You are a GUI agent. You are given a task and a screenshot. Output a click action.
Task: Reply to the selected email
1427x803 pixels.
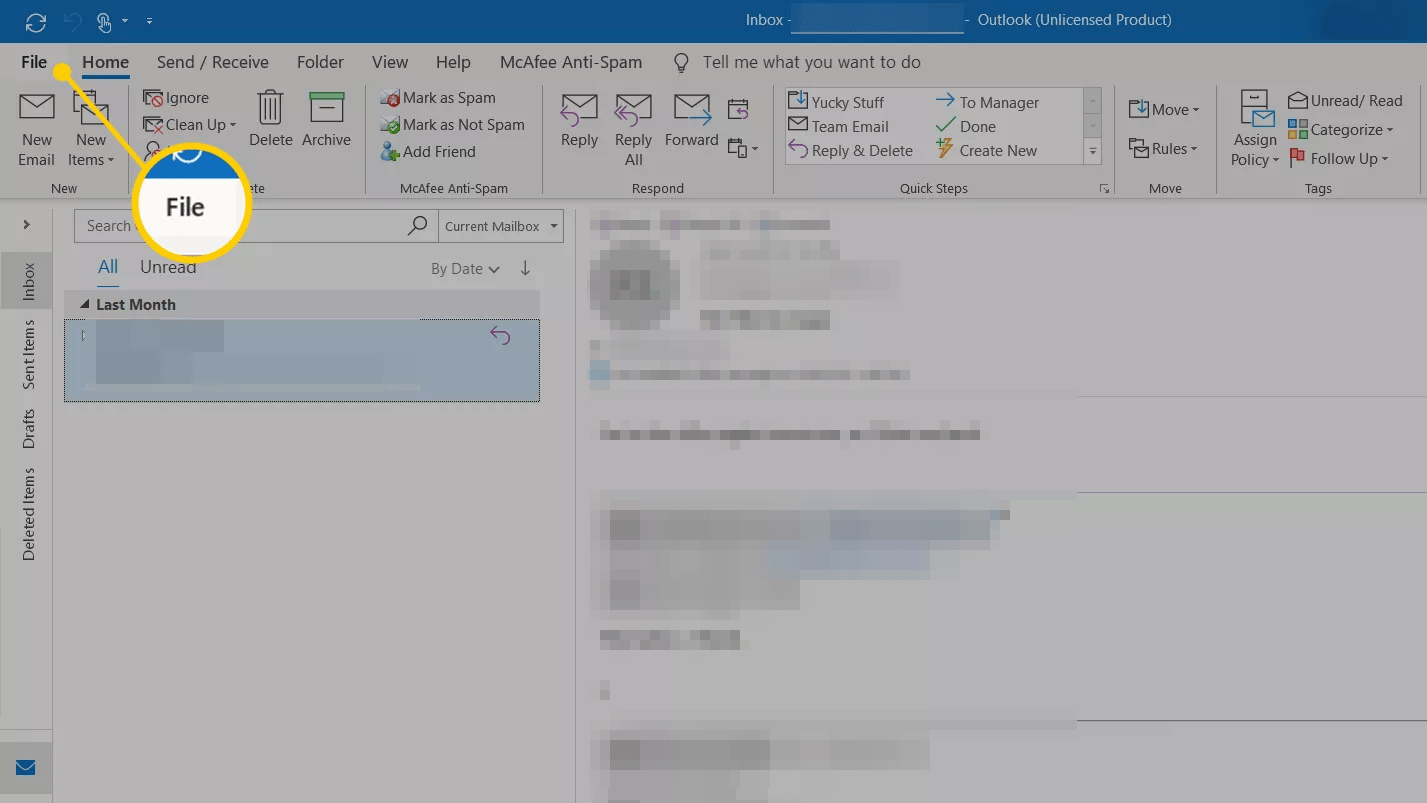579,121
